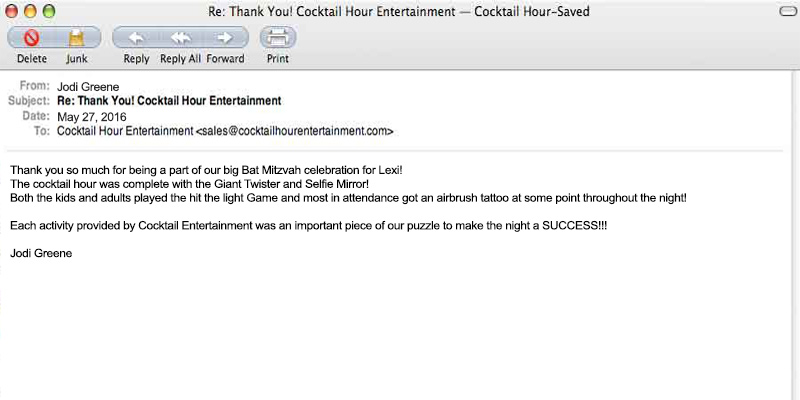This screenshot has height=400, width=800.
Task: Minimize the window using the yellow button
Action: [30, 11]
